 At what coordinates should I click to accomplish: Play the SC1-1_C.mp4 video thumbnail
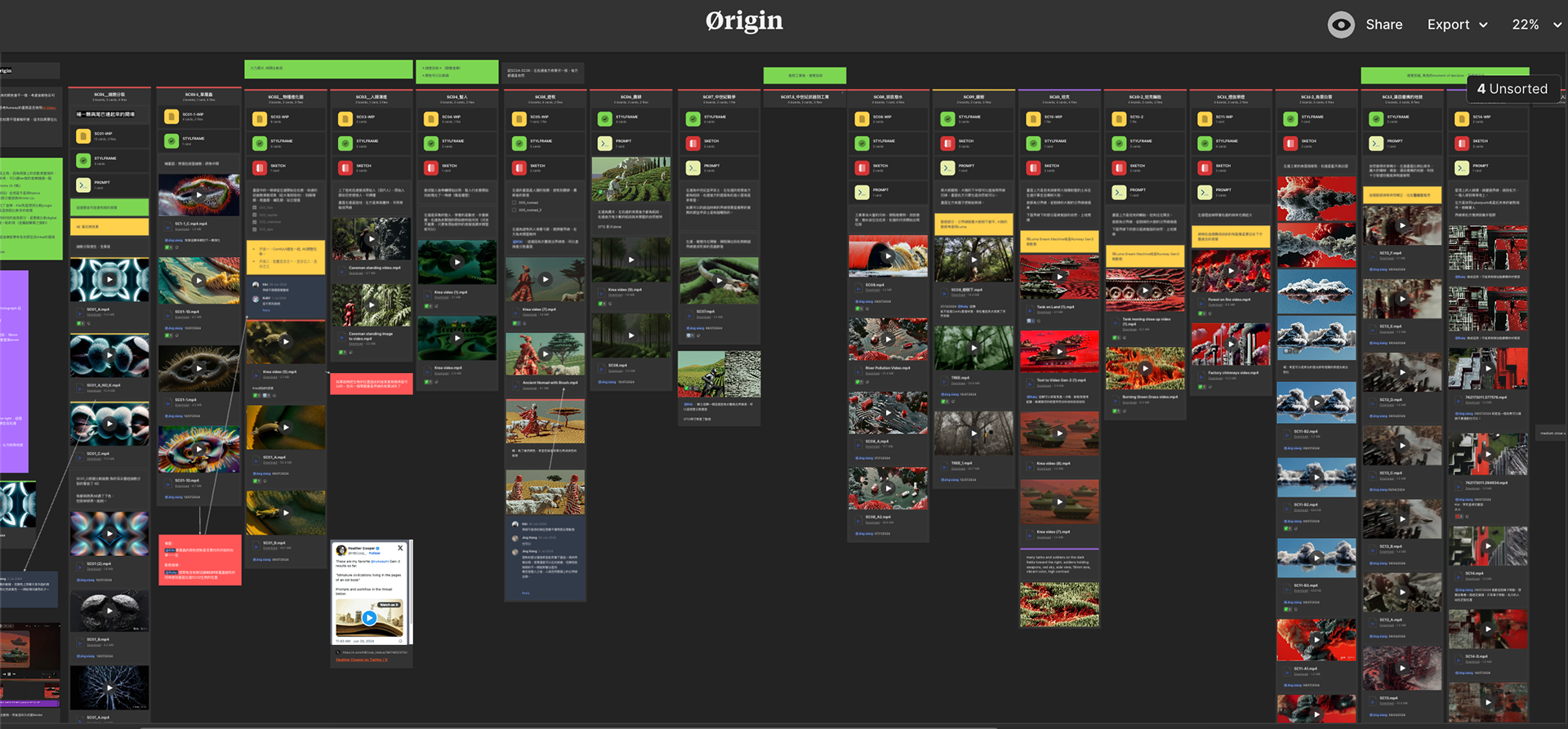coord(199,195)
